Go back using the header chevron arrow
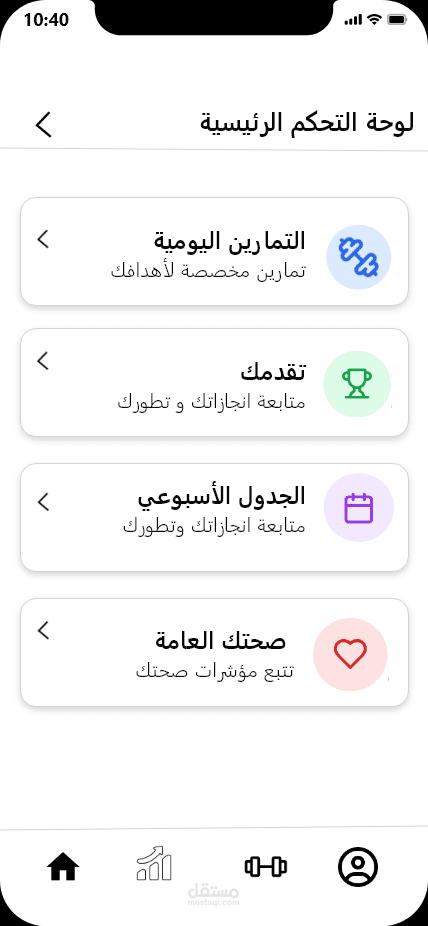Viewport: 428px width, 926px height. tap(44, 125)
